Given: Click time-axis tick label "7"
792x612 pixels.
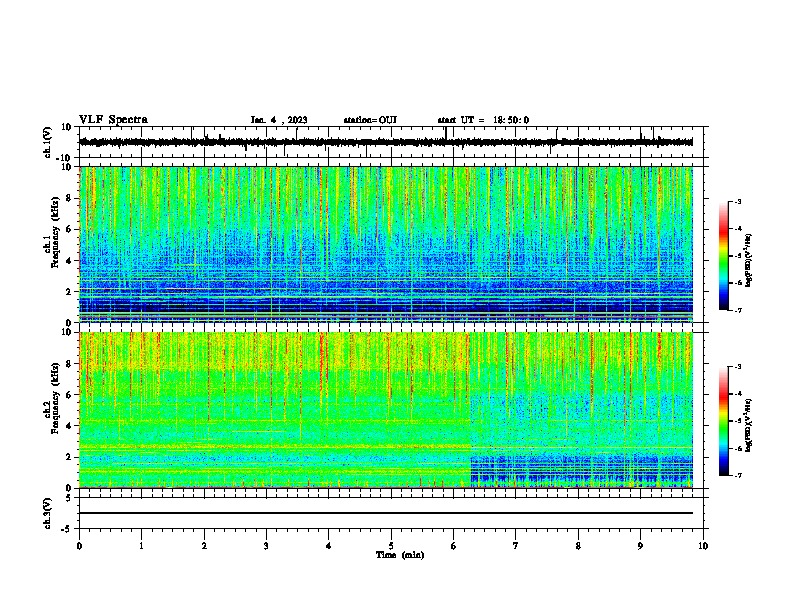Looking at the screenshot, I should click(516, 546).
